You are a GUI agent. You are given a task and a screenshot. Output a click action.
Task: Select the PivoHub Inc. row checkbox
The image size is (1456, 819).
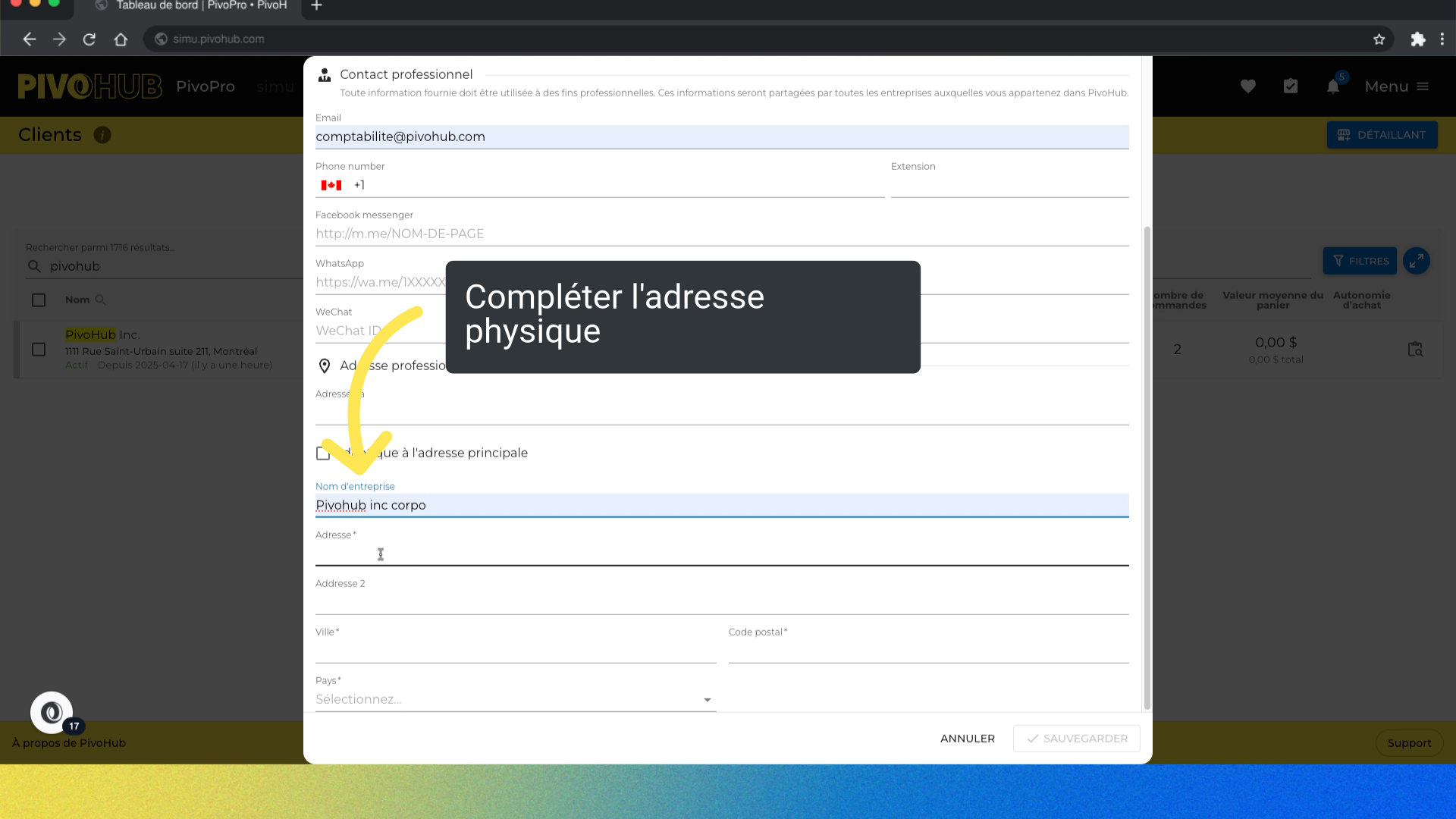(x=39, y=350)
